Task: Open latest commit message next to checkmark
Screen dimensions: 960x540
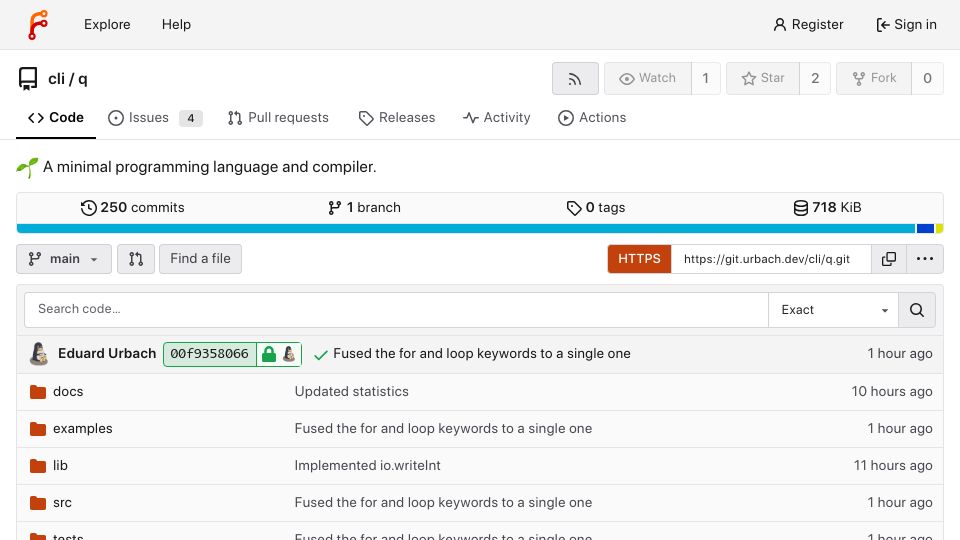Action: (x=482, y=354)
